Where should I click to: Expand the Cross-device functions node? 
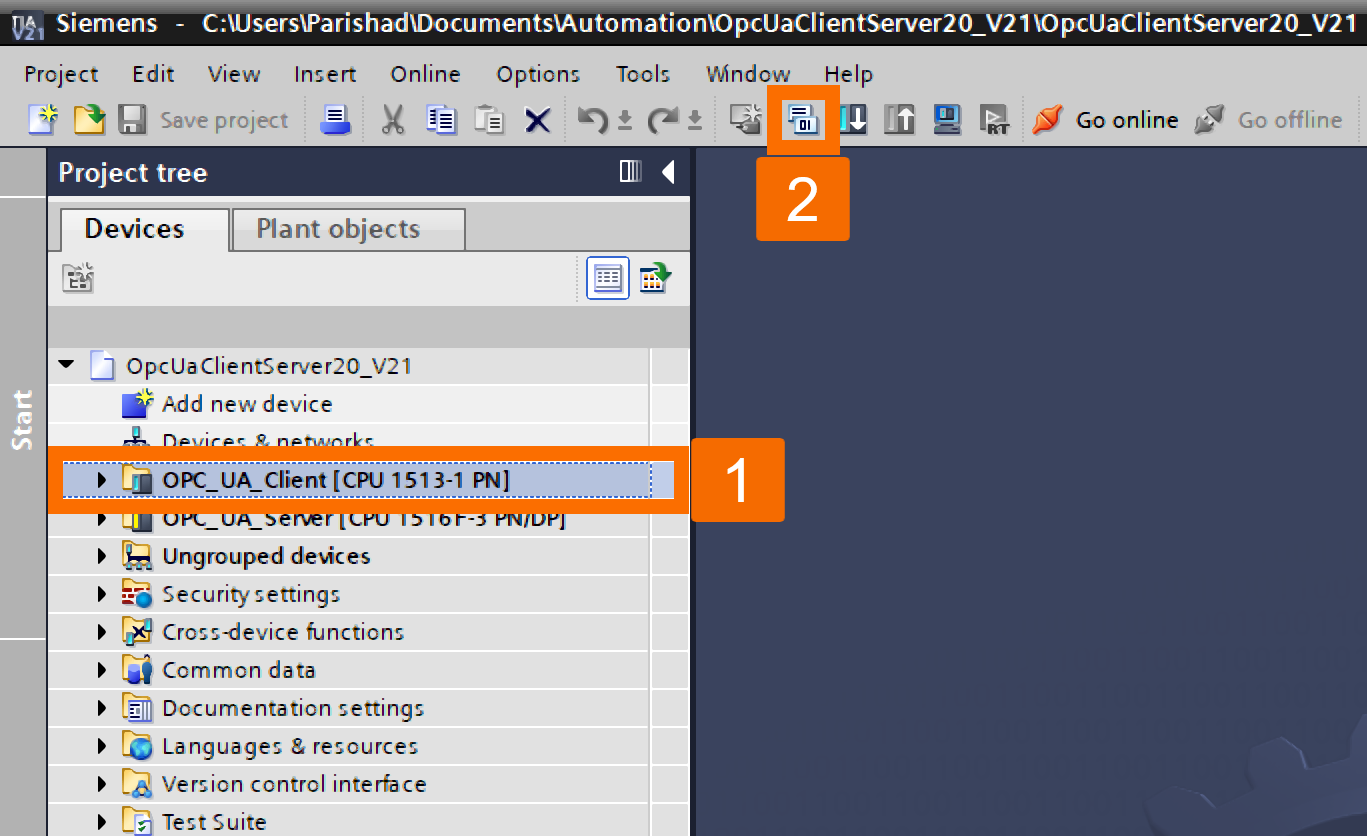pyautogui.click(x=101, y=632)
